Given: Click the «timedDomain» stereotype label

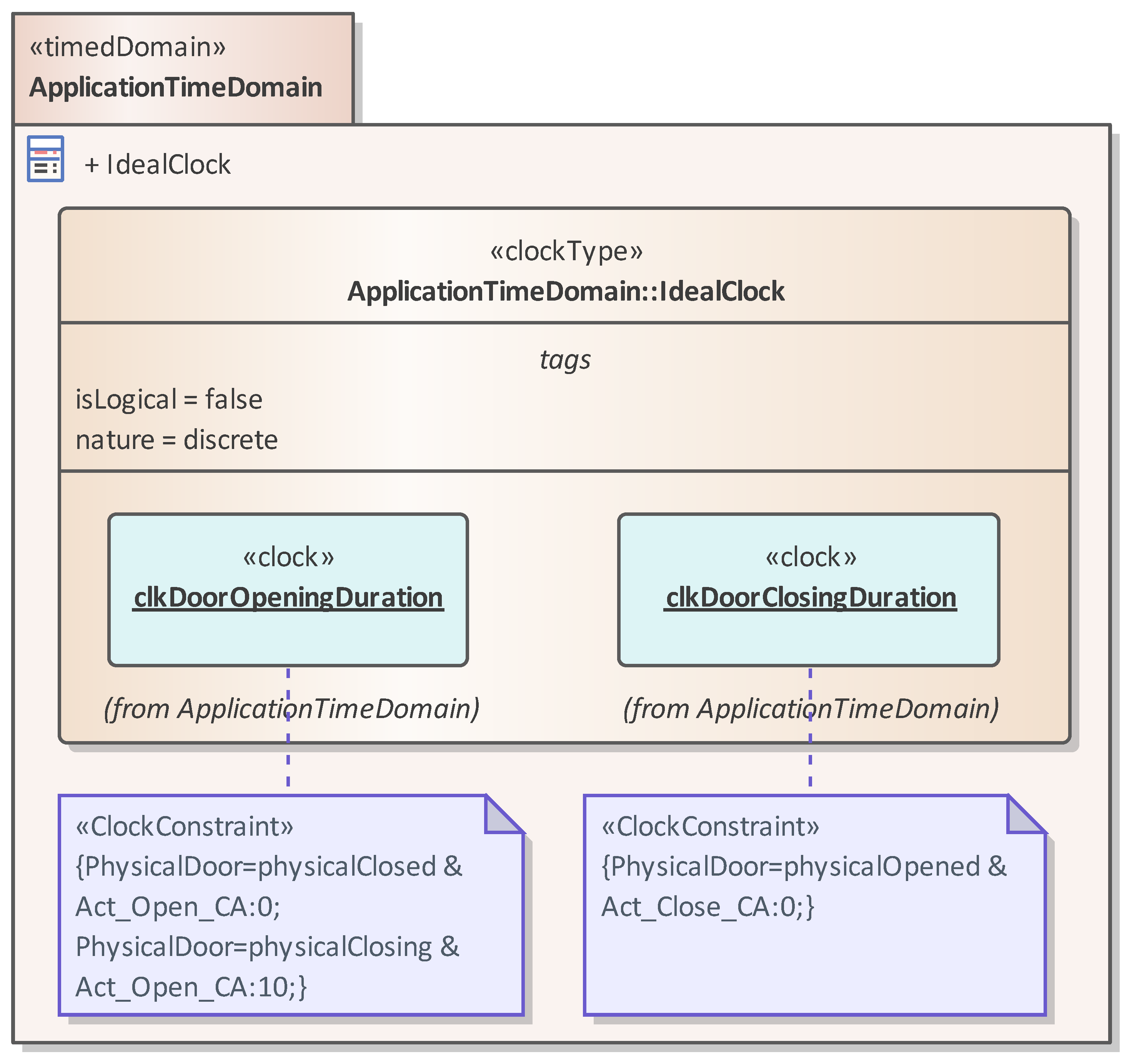Looking at the screenshot, I should [128, 47].
